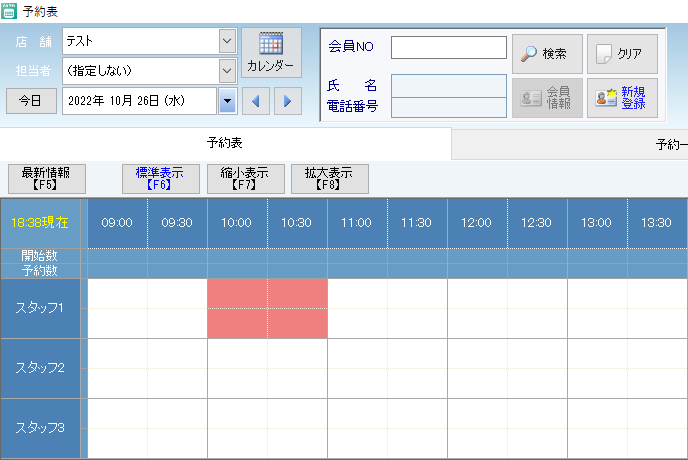This screenshot has height=460, width=688.
Task: Select 標準表示 F6 standard view
Action: point(160,178)
